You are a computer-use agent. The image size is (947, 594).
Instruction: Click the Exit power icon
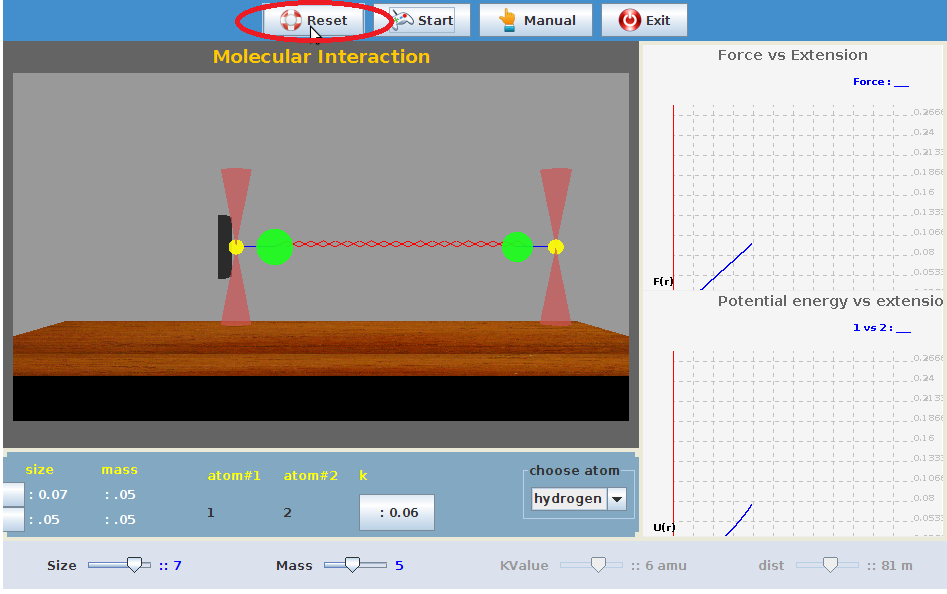coord(630,20)
